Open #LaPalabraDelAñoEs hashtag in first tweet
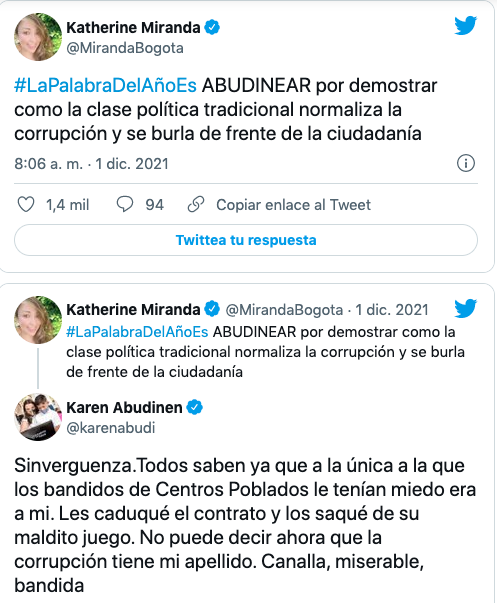 [105, 85]
